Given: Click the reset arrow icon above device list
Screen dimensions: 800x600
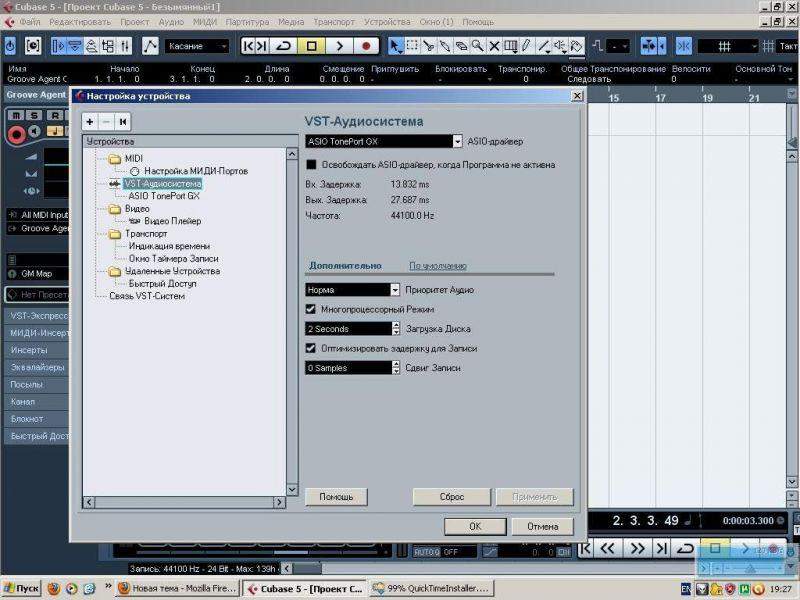Looking at the screenshot, I should tap(122, 121).
